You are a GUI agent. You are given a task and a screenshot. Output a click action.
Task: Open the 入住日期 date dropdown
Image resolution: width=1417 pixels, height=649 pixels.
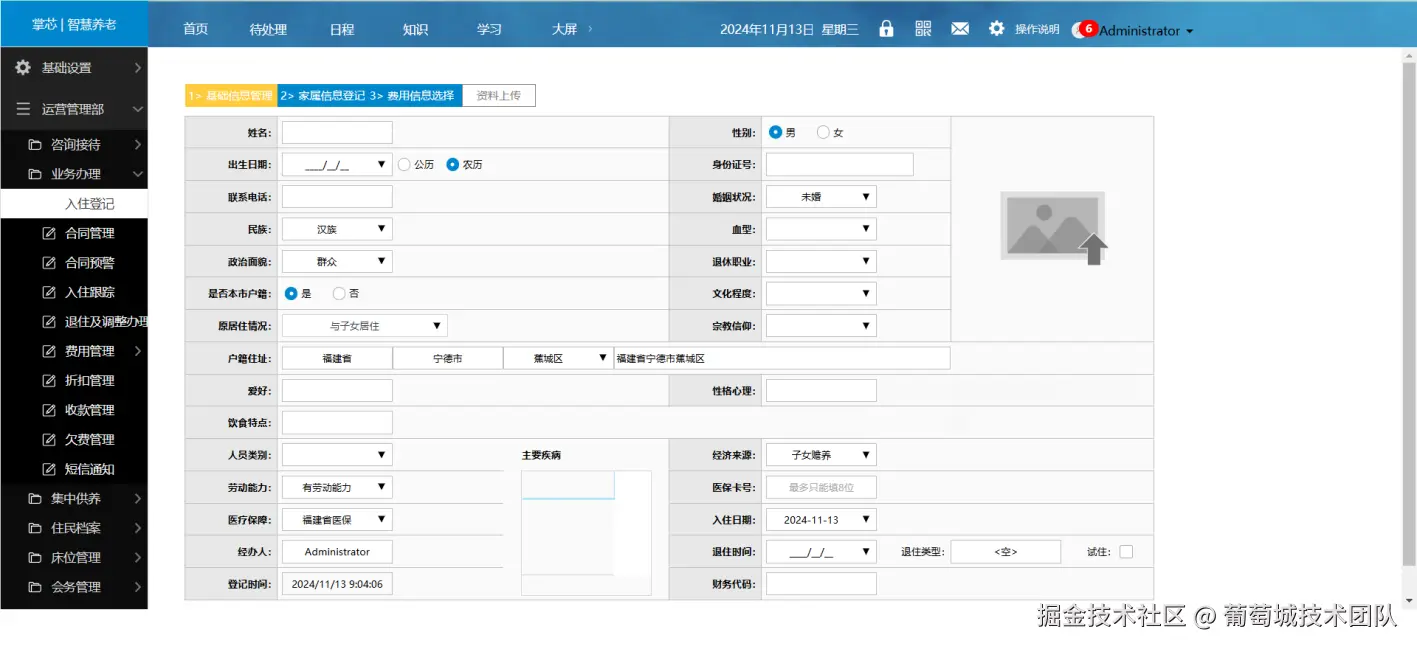866,519
